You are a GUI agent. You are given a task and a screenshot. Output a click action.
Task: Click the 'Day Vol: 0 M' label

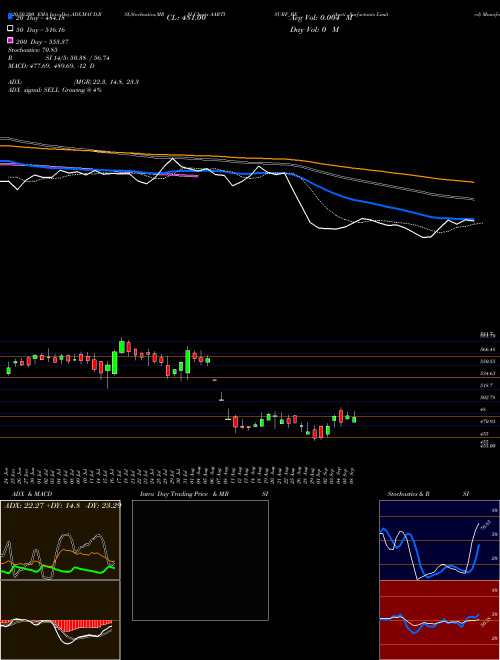[314, 29]
